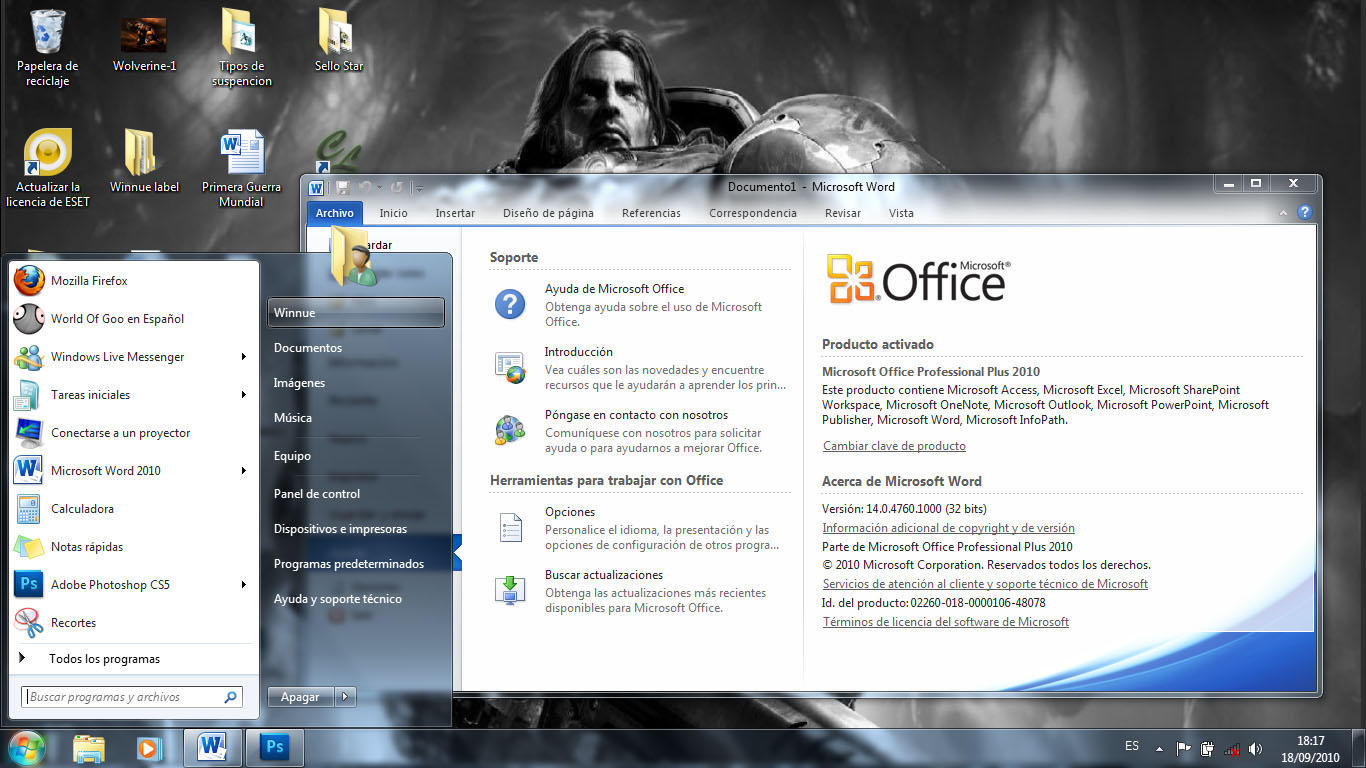The height and width of the screenshot is (768, 1366).
Task: Click the Windows Start orb
Action: (26, 747)
